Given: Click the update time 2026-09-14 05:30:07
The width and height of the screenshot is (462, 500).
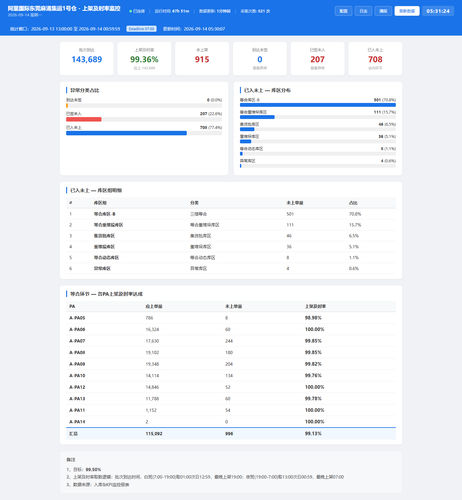Looking at the screenshot, I should pyautogui.click(x=204, y=29).
